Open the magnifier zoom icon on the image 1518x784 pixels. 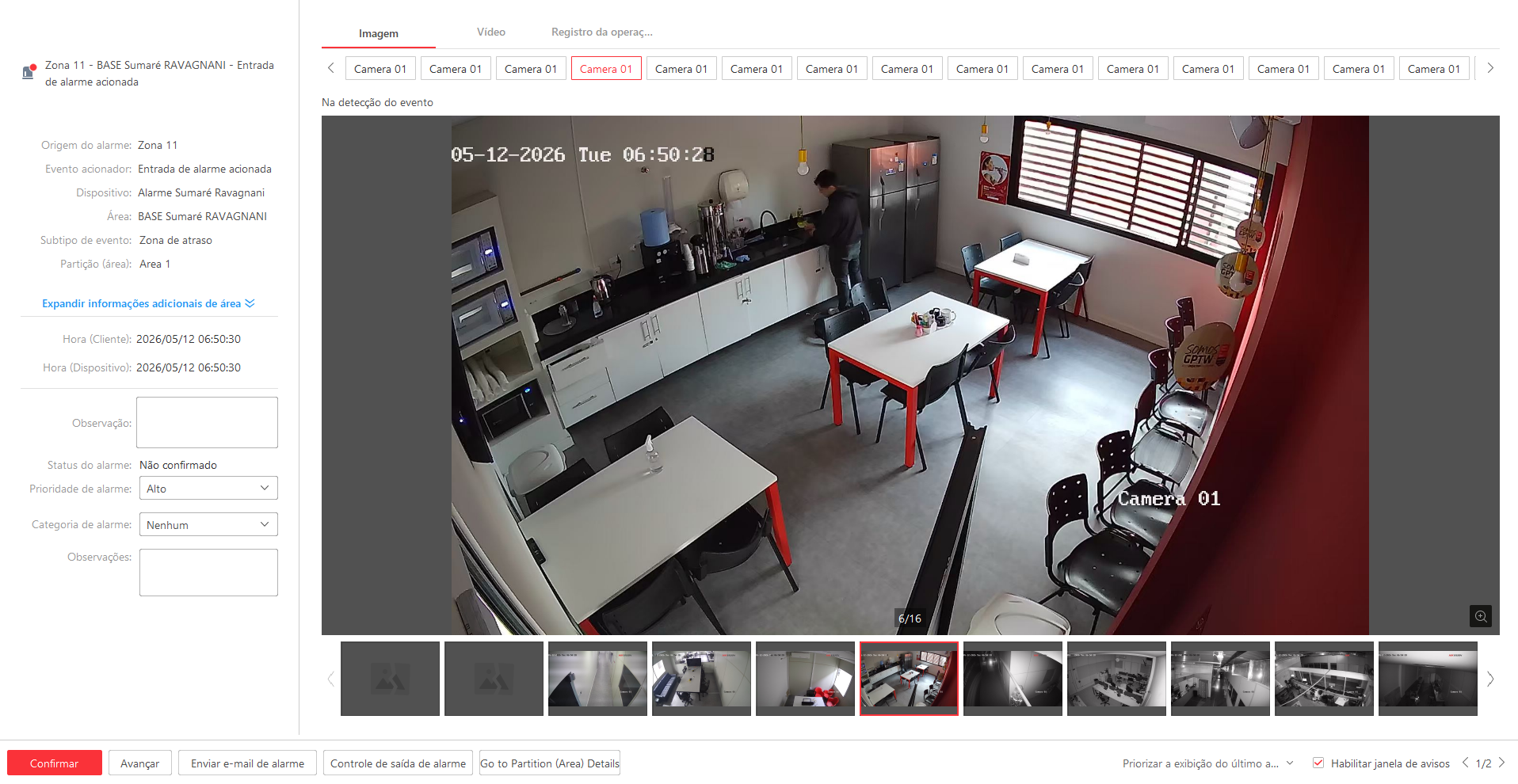point(1481,616)
